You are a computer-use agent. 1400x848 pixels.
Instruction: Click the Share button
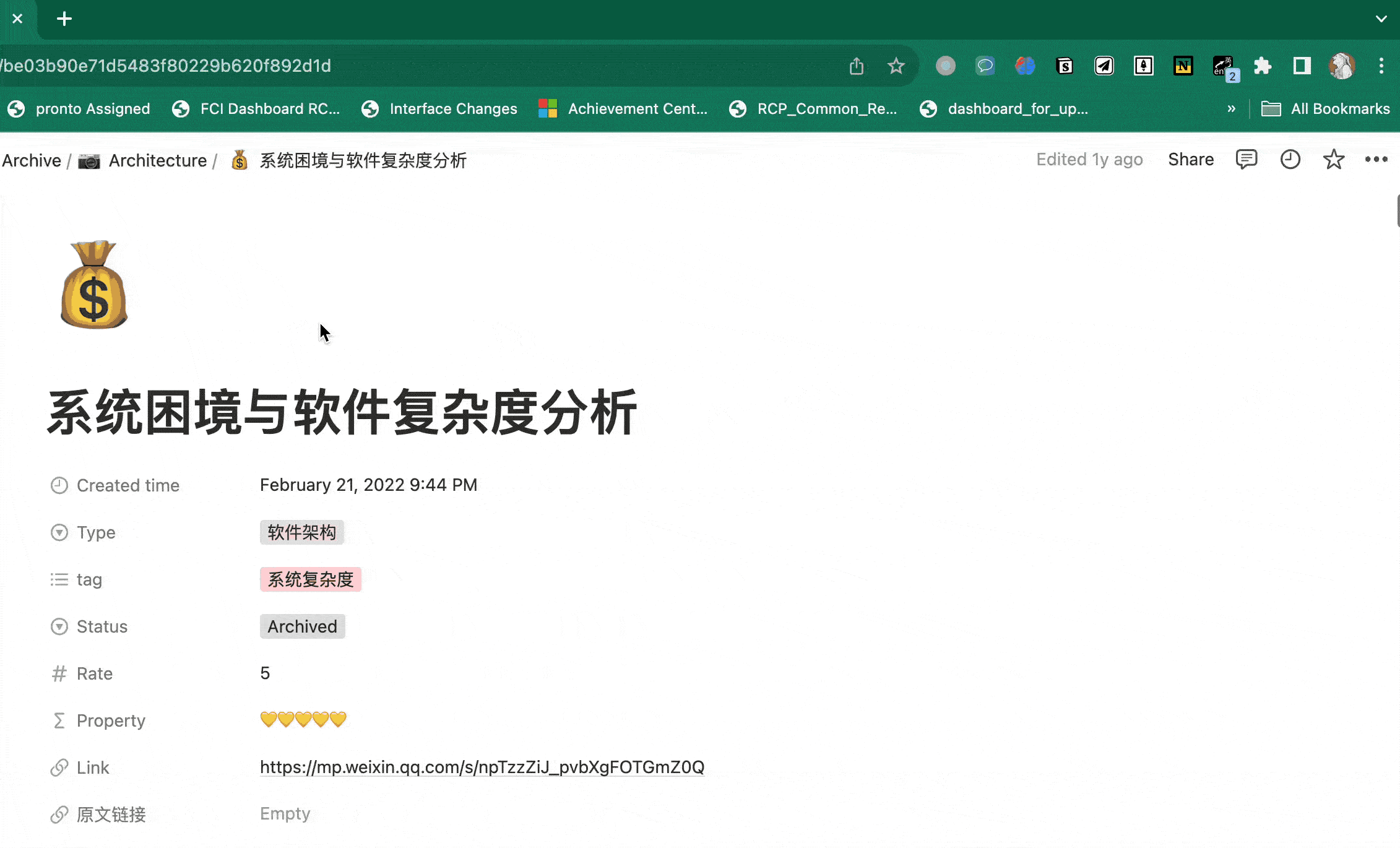pyautogui.click(x=1190, y=160)
